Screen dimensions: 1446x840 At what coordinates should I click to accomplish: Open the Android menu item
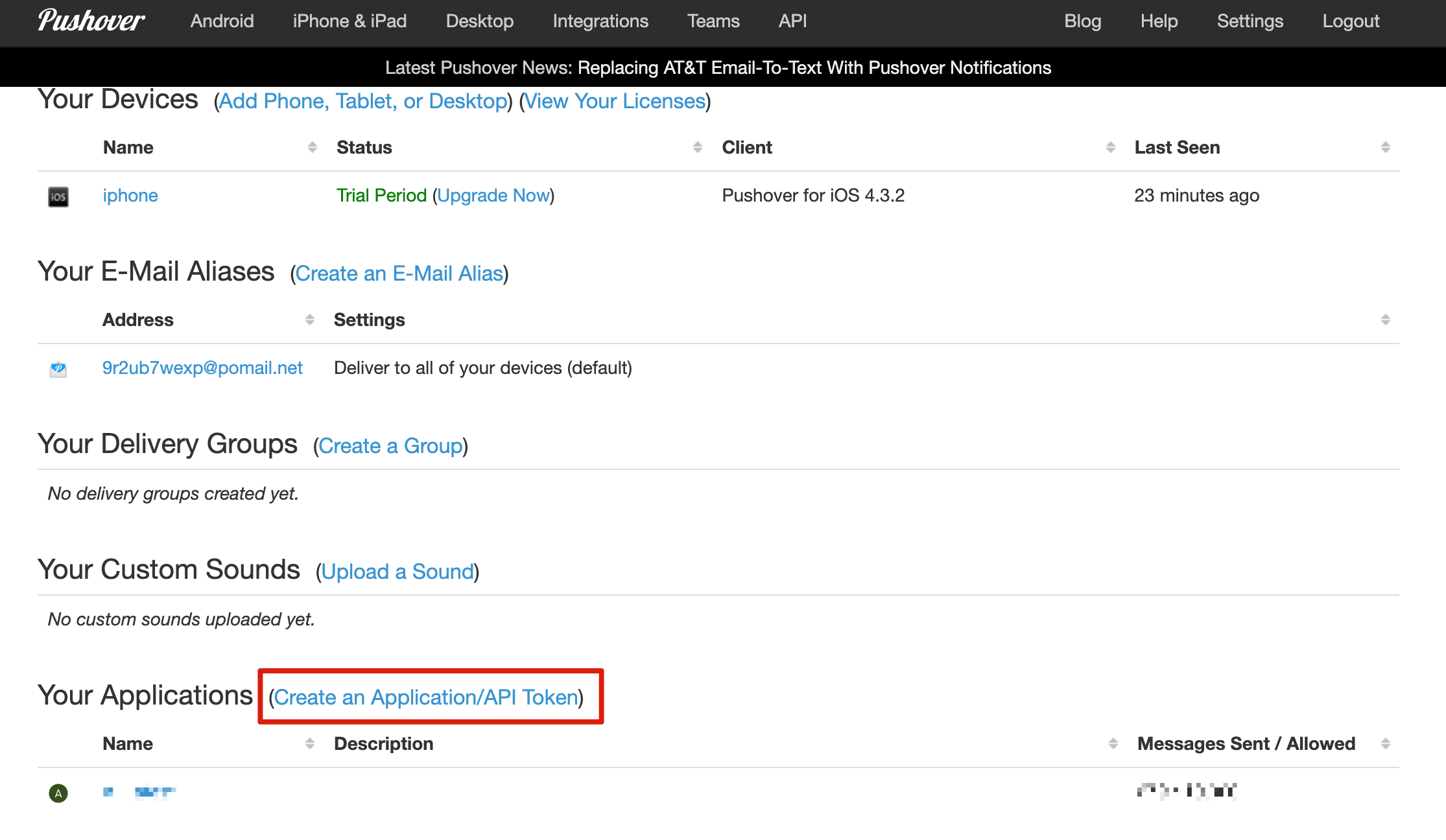222,21
